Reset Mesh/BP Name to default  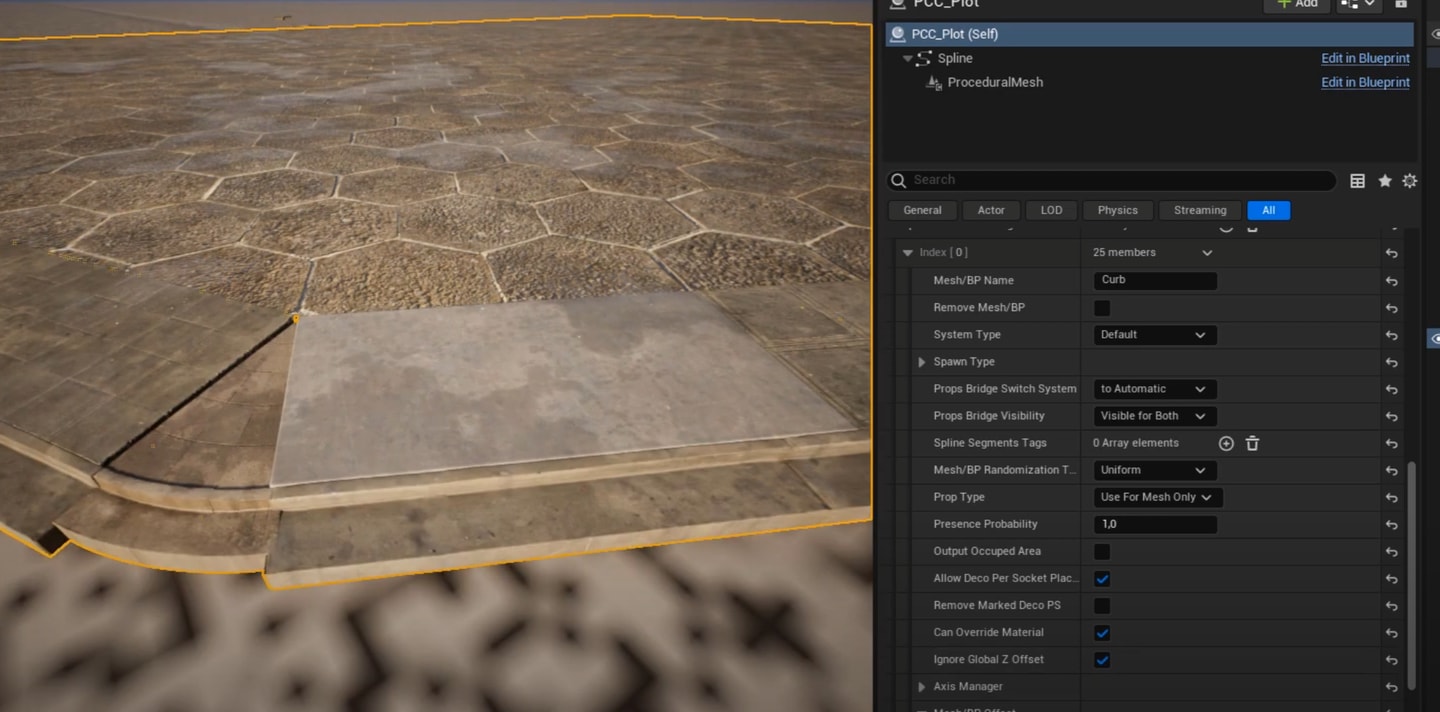point(1391,281)
